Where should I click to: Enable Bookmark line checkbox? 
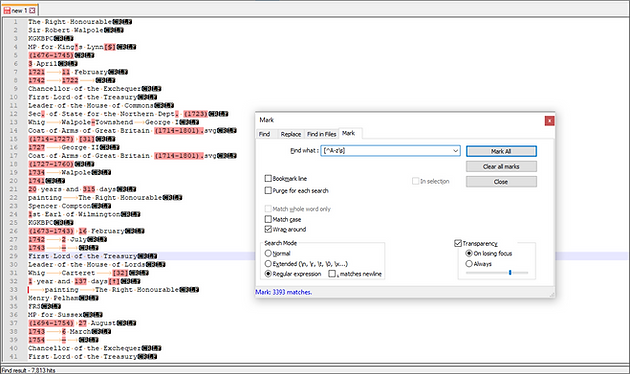(268, 178)
